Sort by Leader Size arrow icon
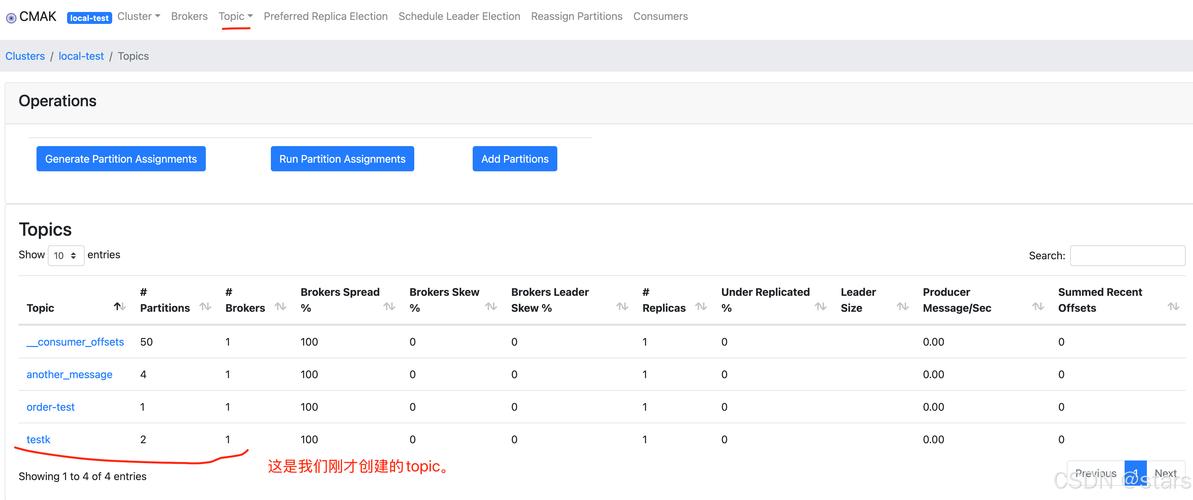The height and width of the screenshot is (500, 1193). 902,307
